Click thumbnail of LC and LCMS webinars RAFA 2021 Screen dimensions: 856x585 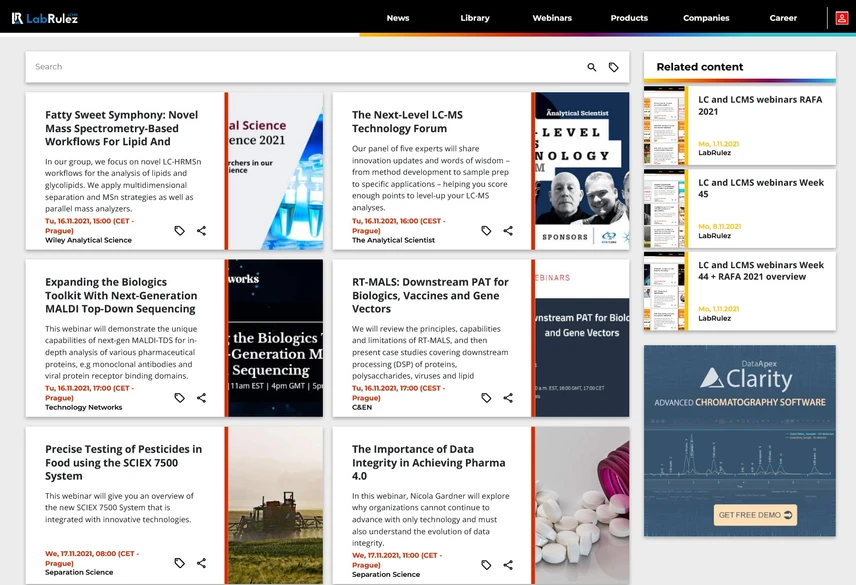[665, 126]
